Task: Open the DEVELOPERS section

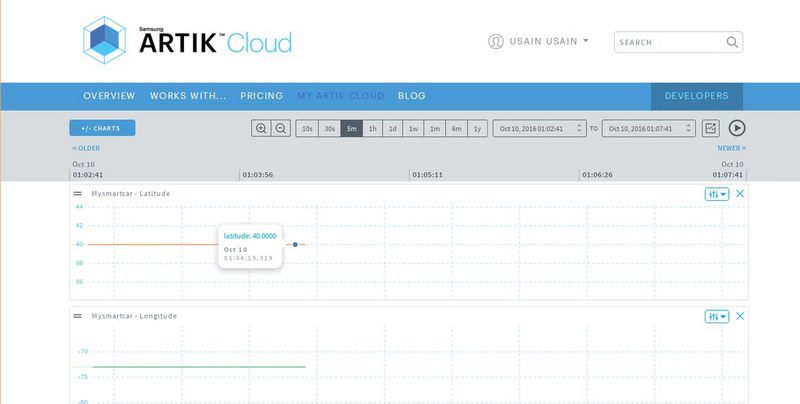Action: tap(696, 96)
